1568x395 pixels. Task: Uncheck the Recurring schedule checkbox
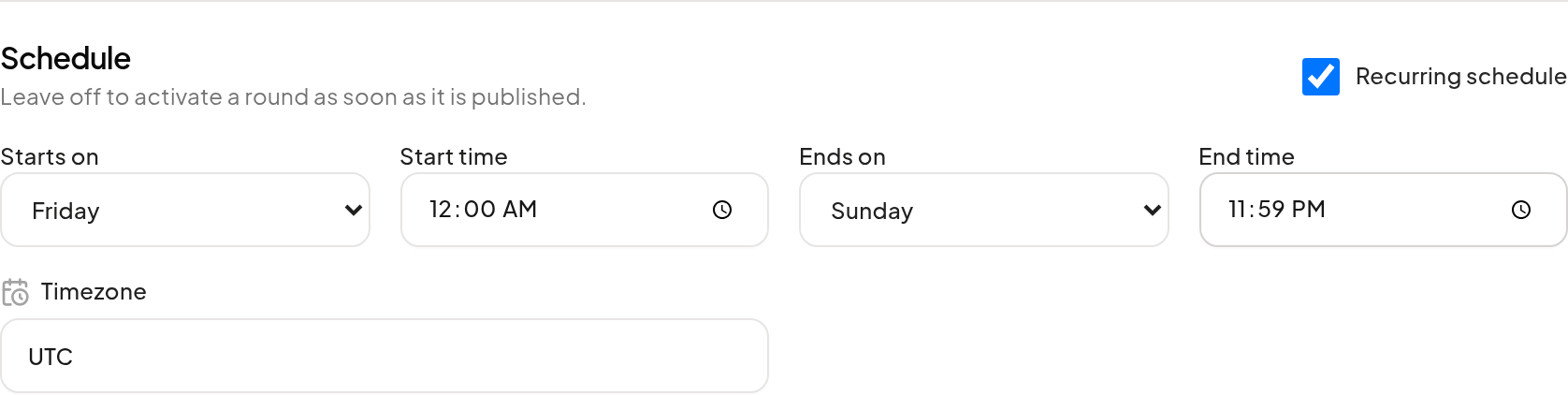click(x=1320, y=77)
